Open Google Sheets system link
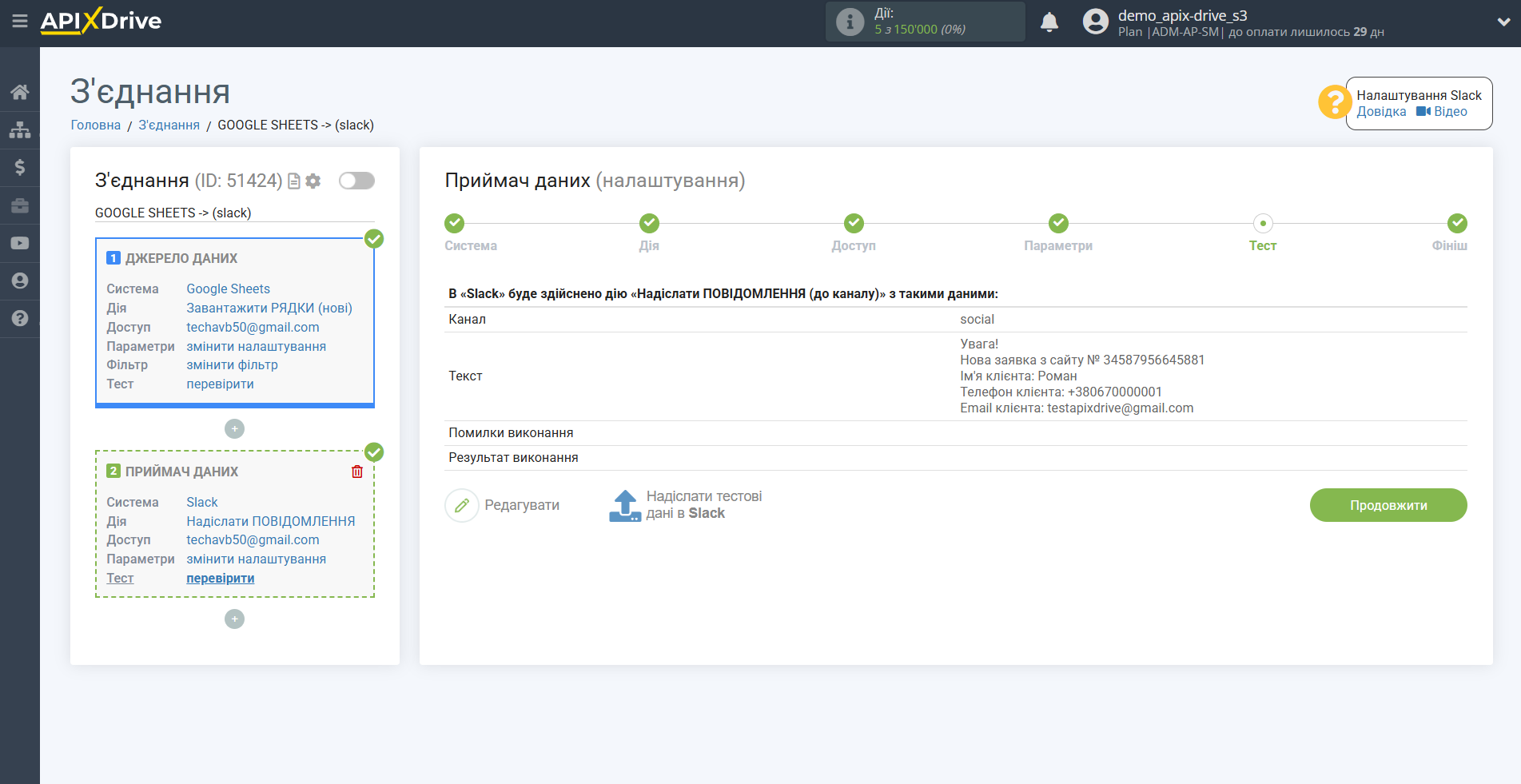This screenshot has height=784, width=1521. 228,289
